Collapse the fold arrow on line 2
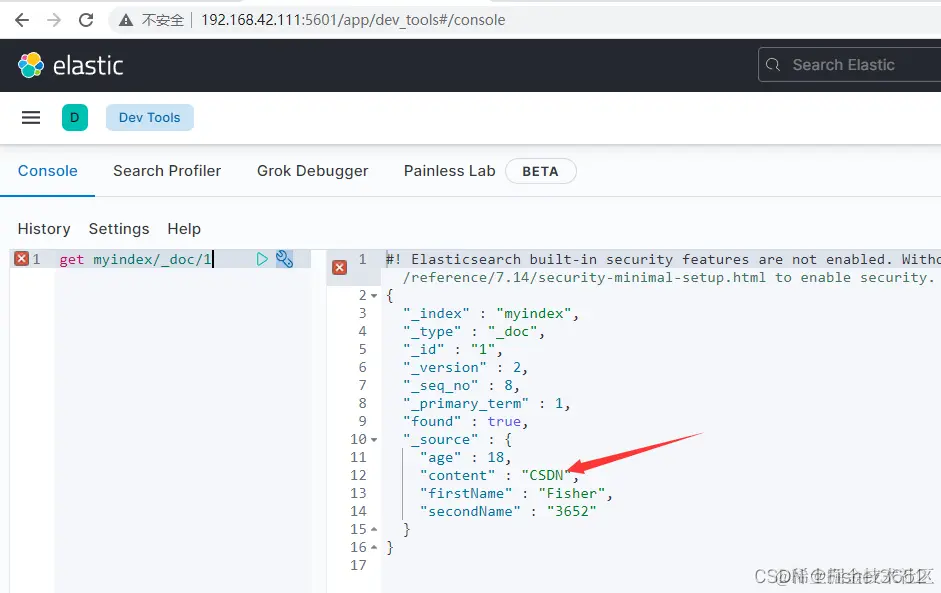Viewport: 941px width, 593px height. pyautogui.click(x=374, y=296)
